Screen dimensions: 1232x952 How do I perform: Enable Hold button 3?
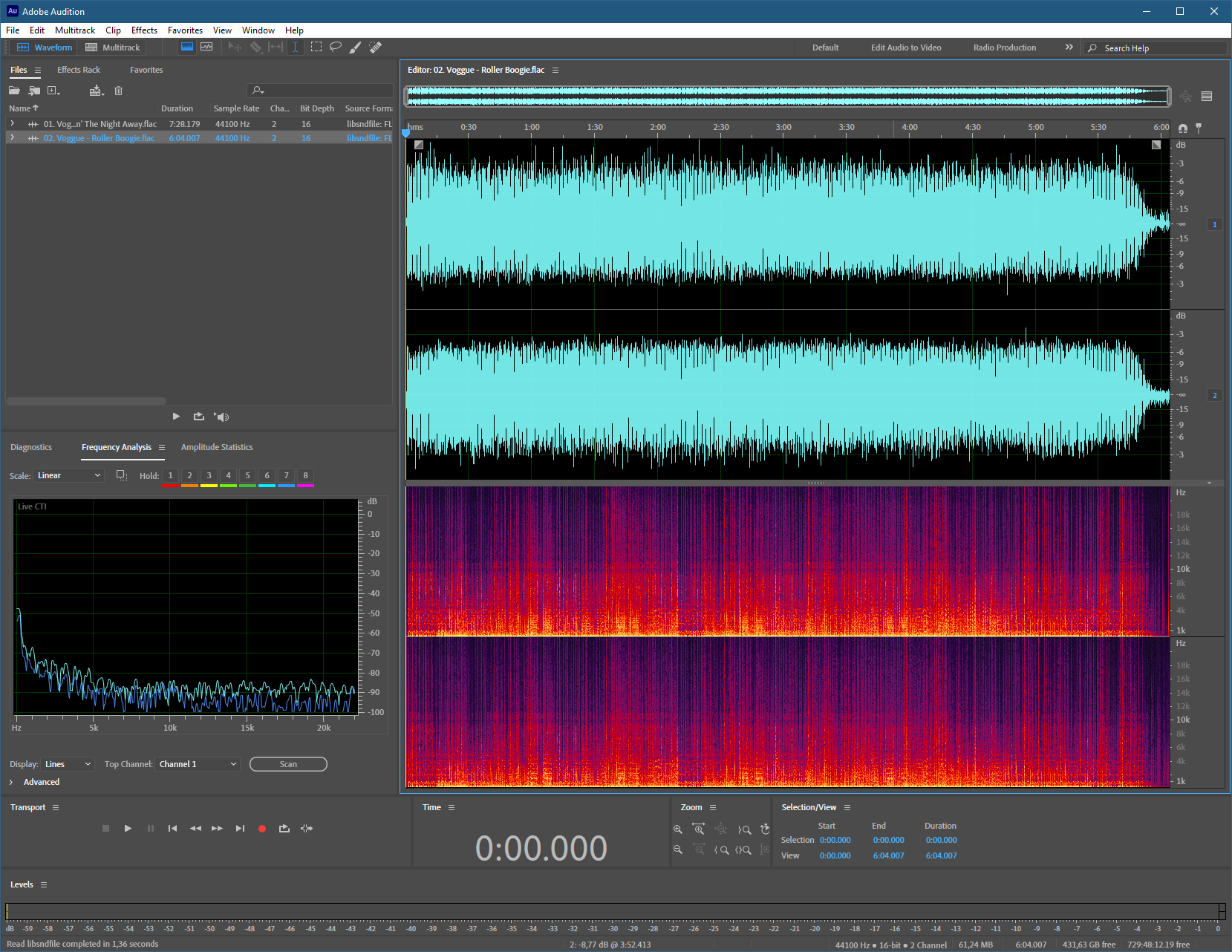[209, 475]
